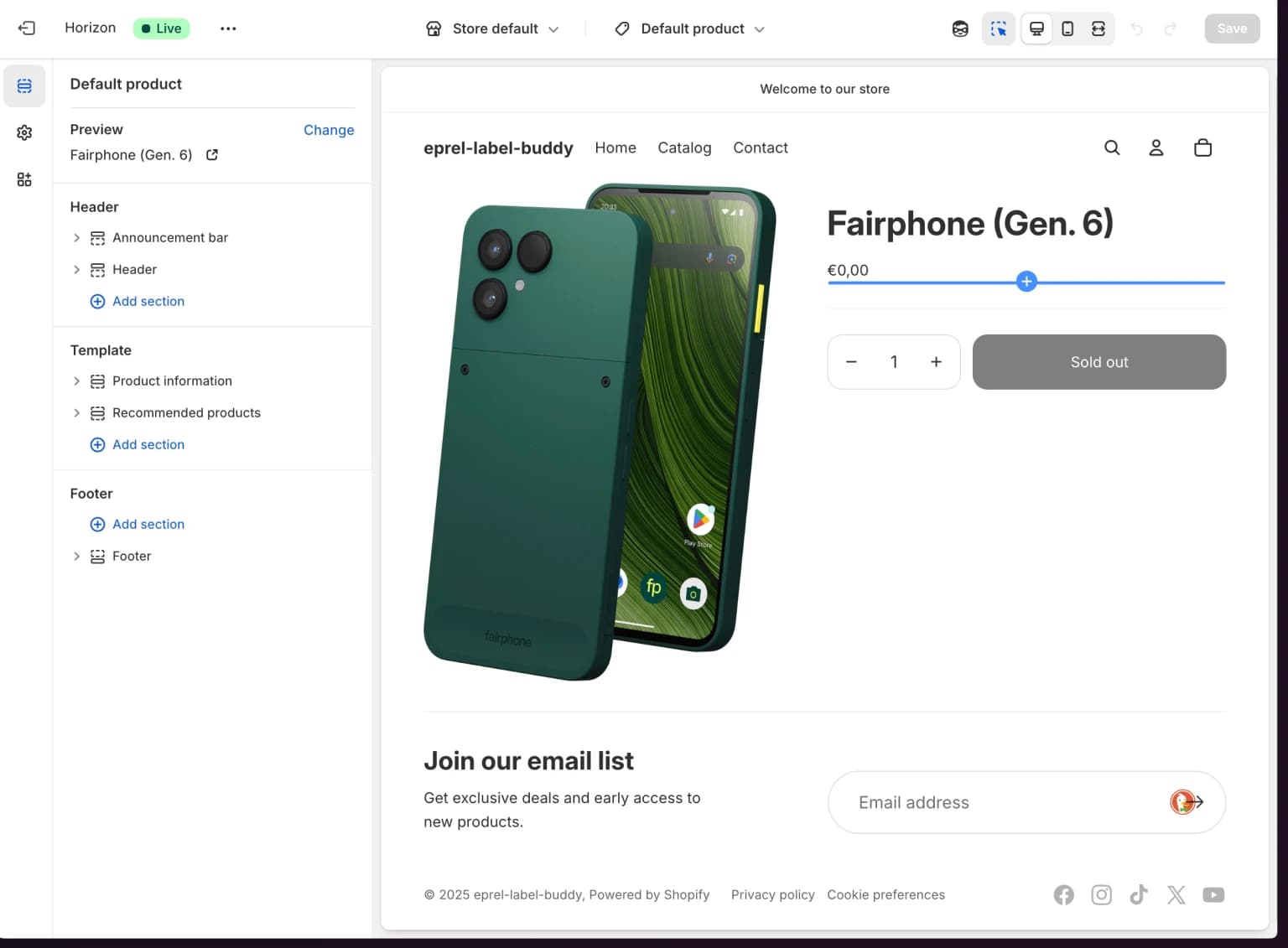The image size is (1288, 948).
Task: Open the Sections panel in the sidebar
Action: (x=24, y=85)
